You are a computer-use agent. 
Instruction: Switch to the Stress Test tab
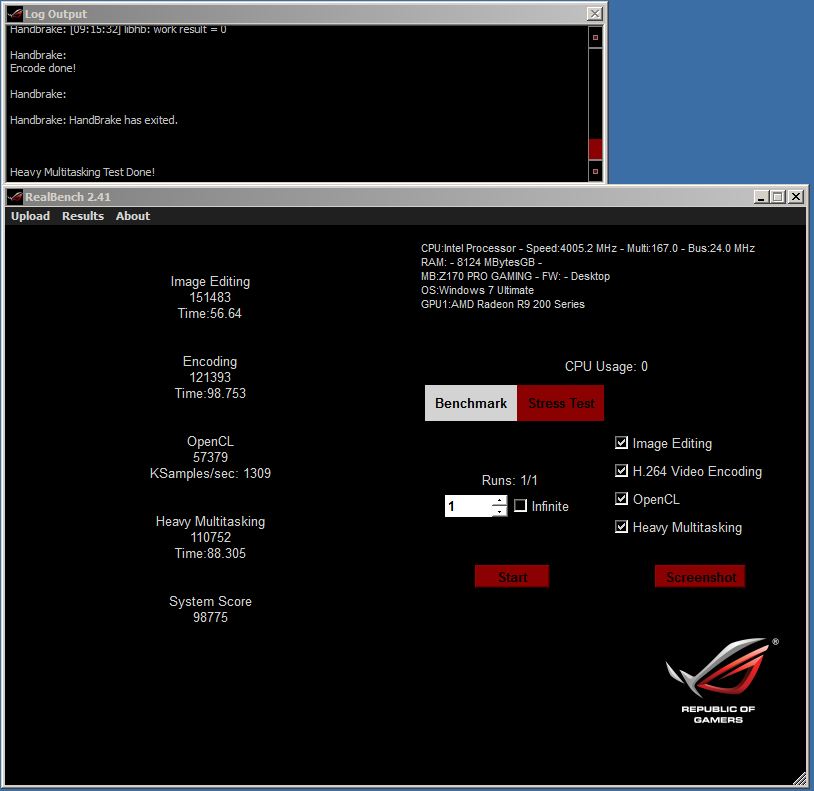click(x=561, y=403)
